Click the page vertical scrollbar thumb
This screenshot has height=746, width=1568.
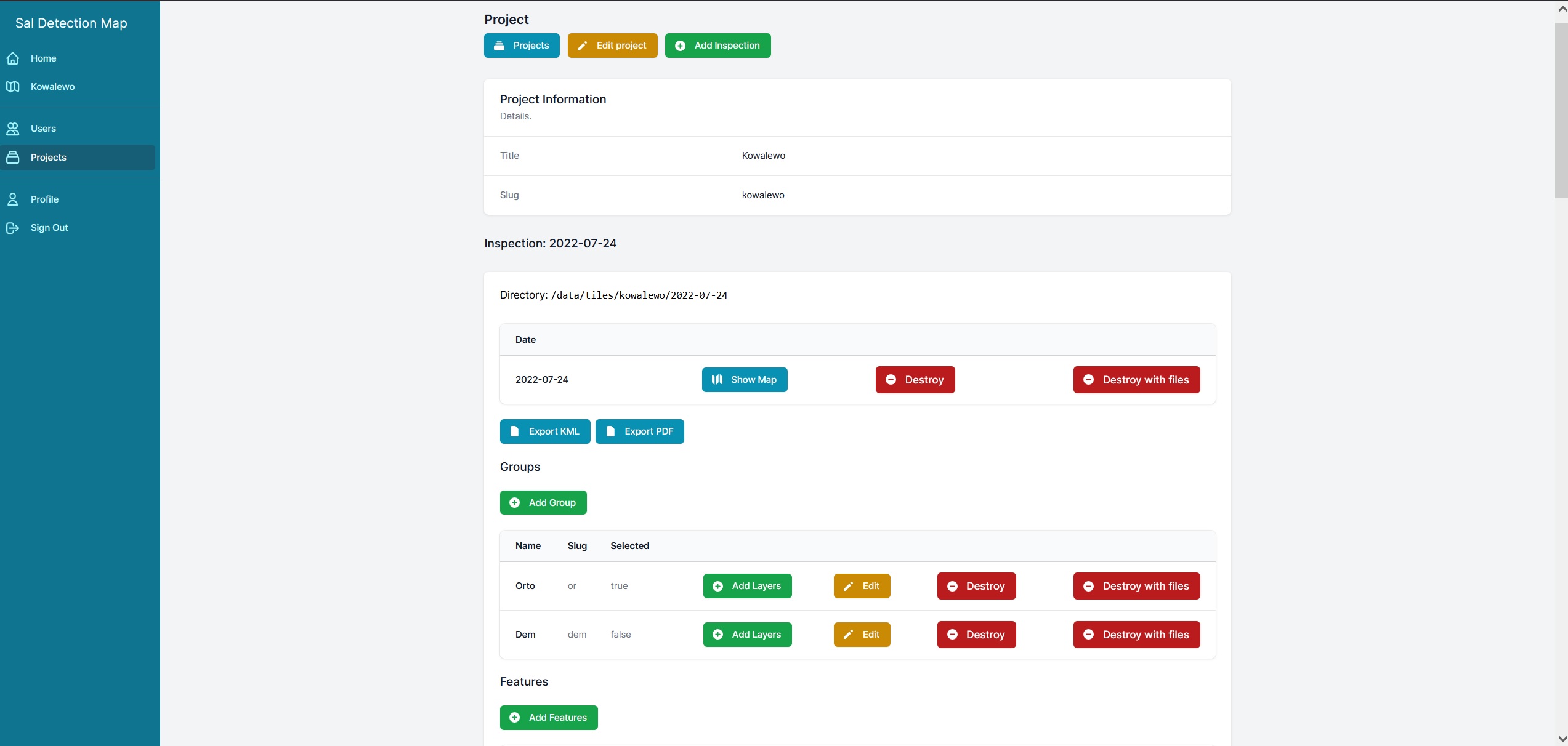tap(1561, 111)
